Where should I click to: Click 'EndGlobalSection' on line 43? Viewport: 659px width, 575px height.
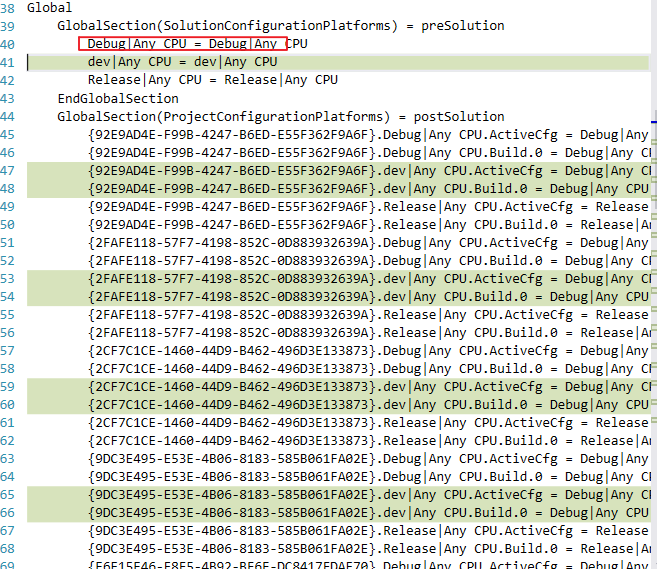[x=118, y=99]
